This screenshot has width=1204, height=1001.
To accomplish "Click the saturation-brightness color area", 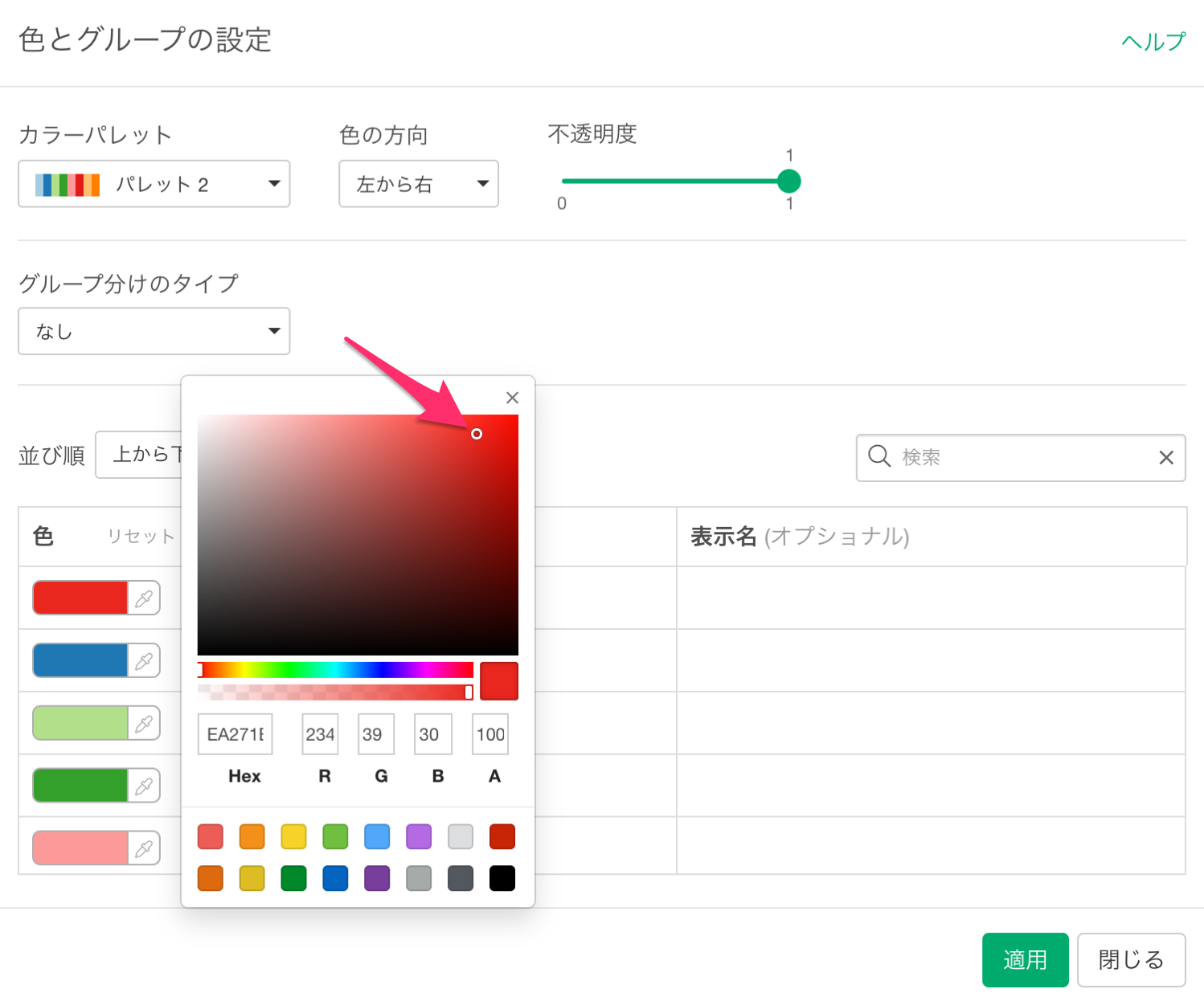I will pos(358,535).
